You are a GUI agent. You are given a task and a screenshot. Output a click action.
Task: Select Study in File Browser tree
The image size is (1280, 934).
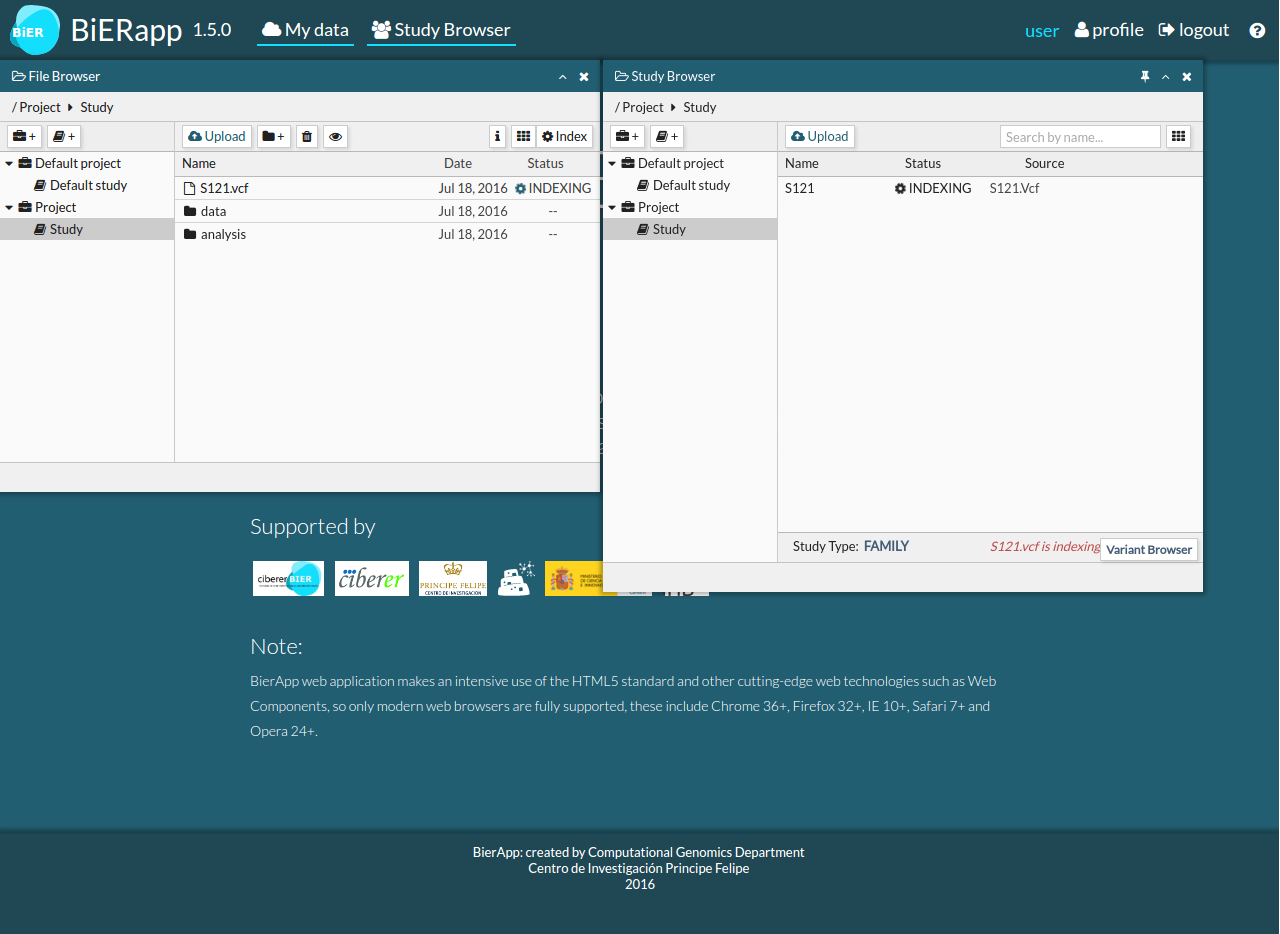pos(87,229)
